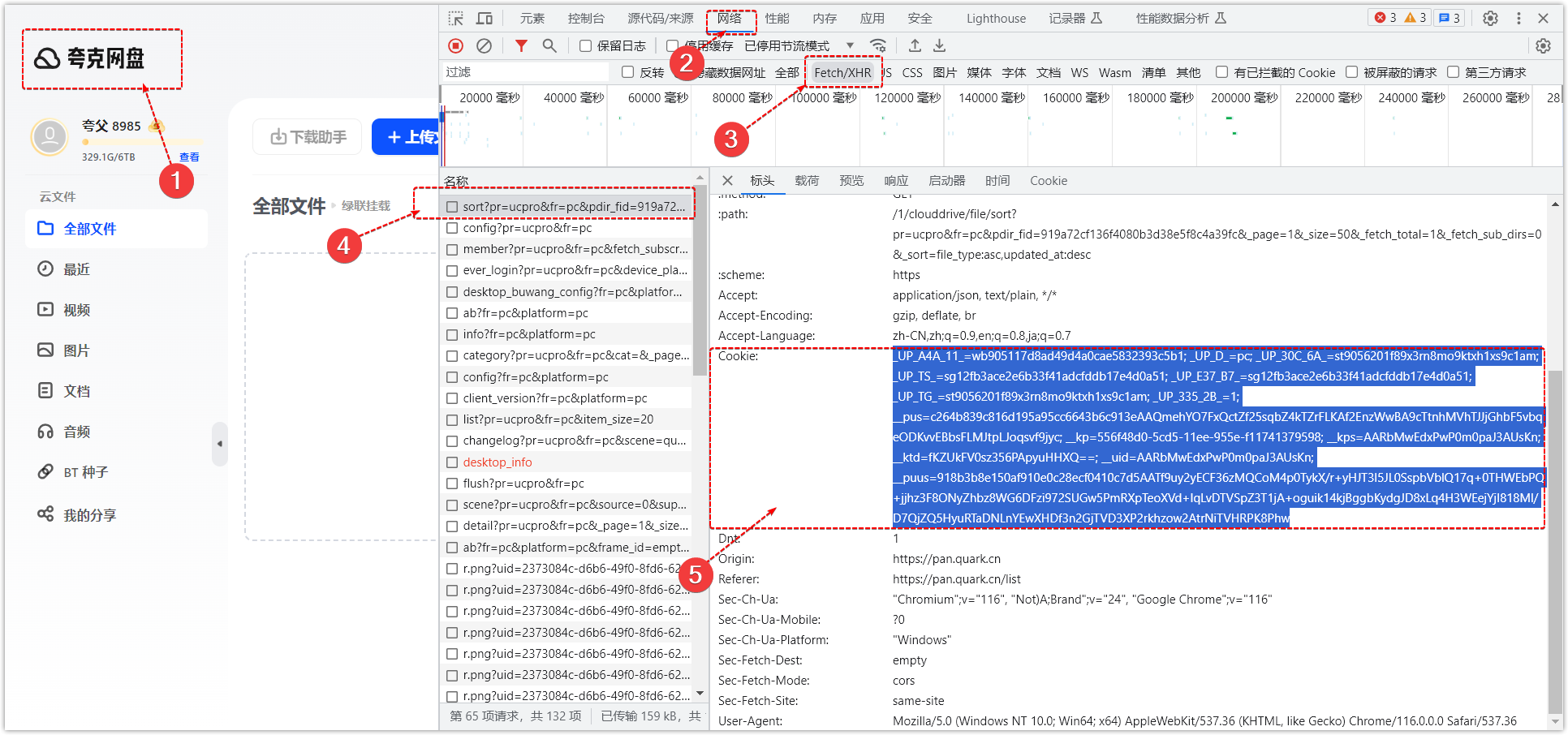Open DevTools three-dot more options menu
The height and width of the screenshot is (735, 1568).
[1518, 18]
